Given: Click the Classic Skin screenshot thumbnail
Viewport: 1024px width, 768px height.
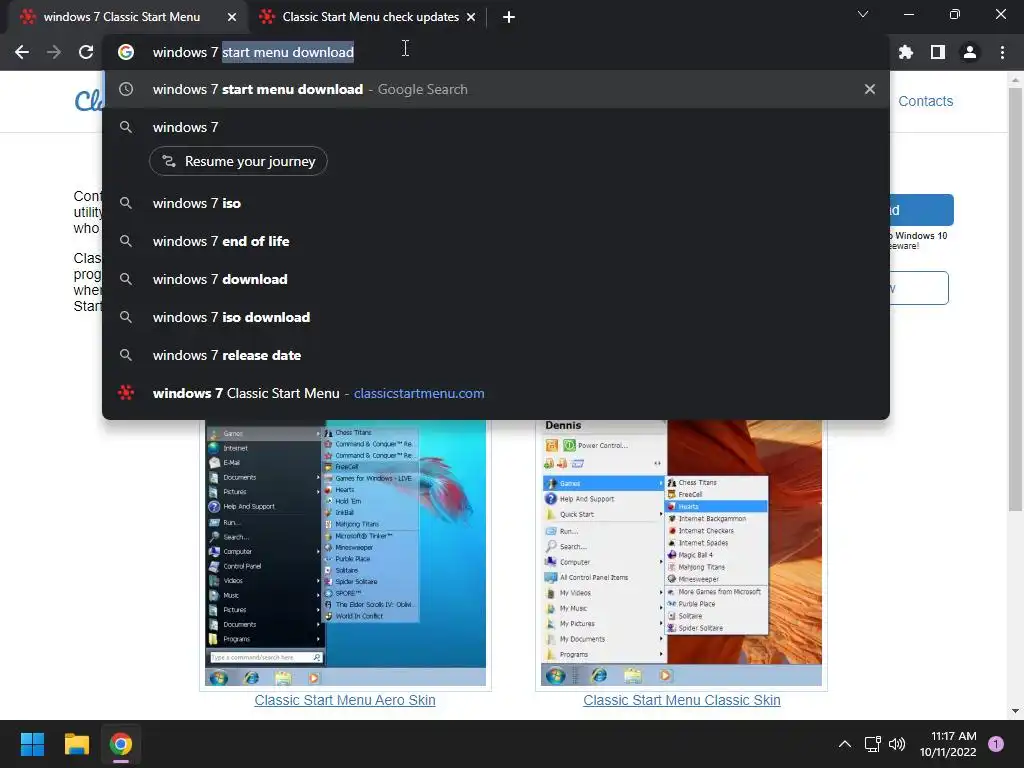Looking at the screenshot, I should coord(681,553).
